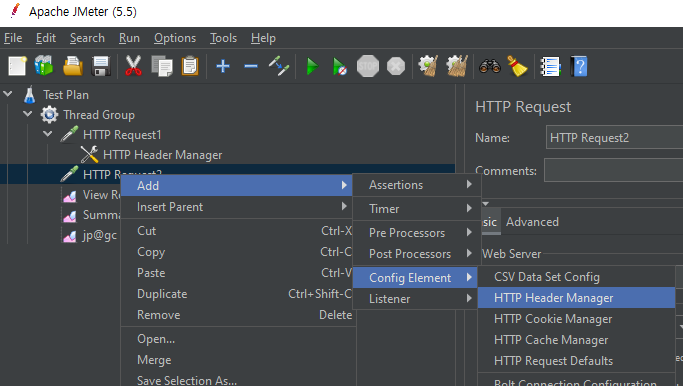Open the Options menu
The height and width of the screenshot is (386, 683).
tap(175, 38)
